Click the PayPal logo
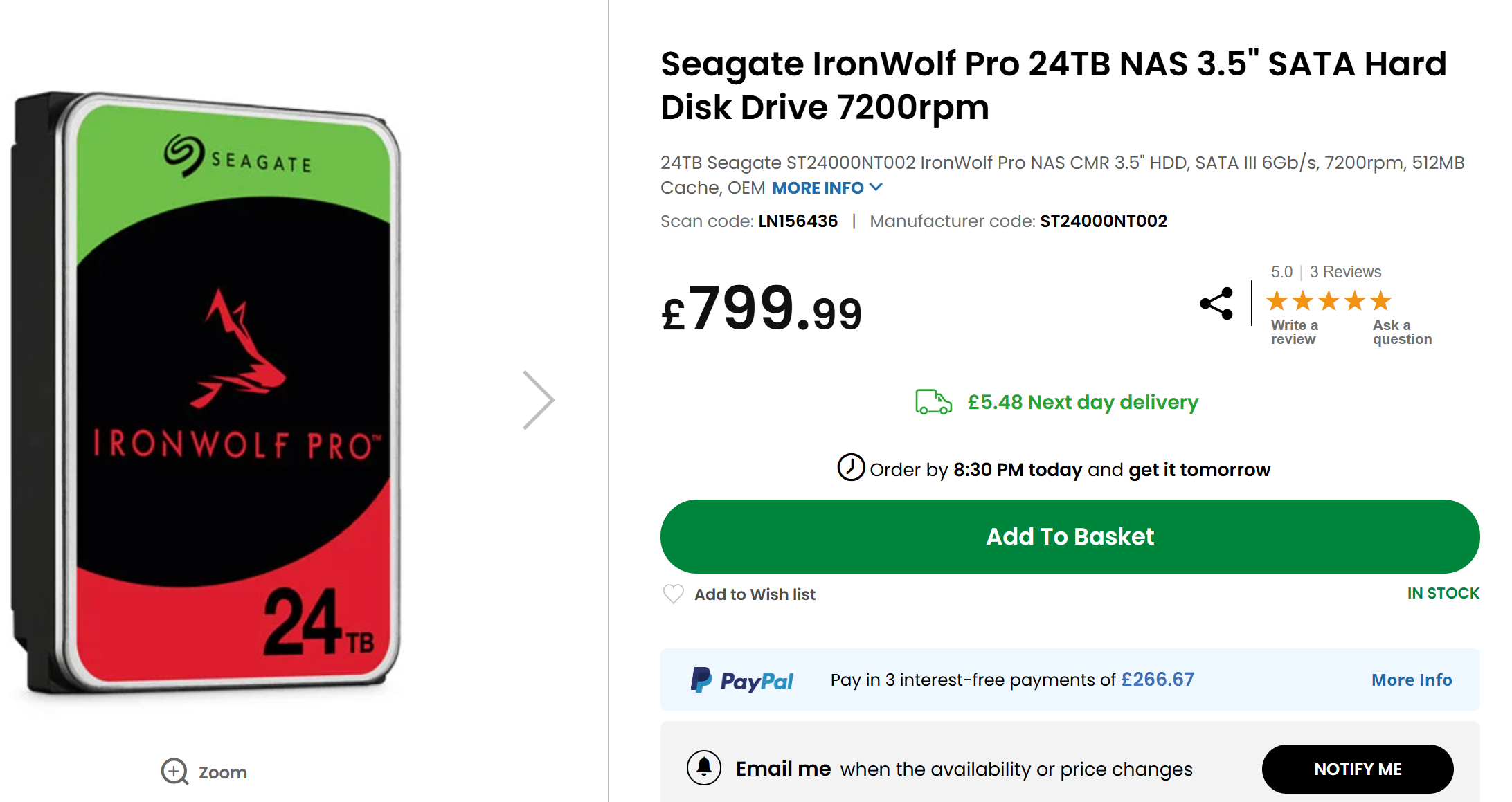Image resolution: width=1512 pixels, height=802 pixels. coord(742,680)
